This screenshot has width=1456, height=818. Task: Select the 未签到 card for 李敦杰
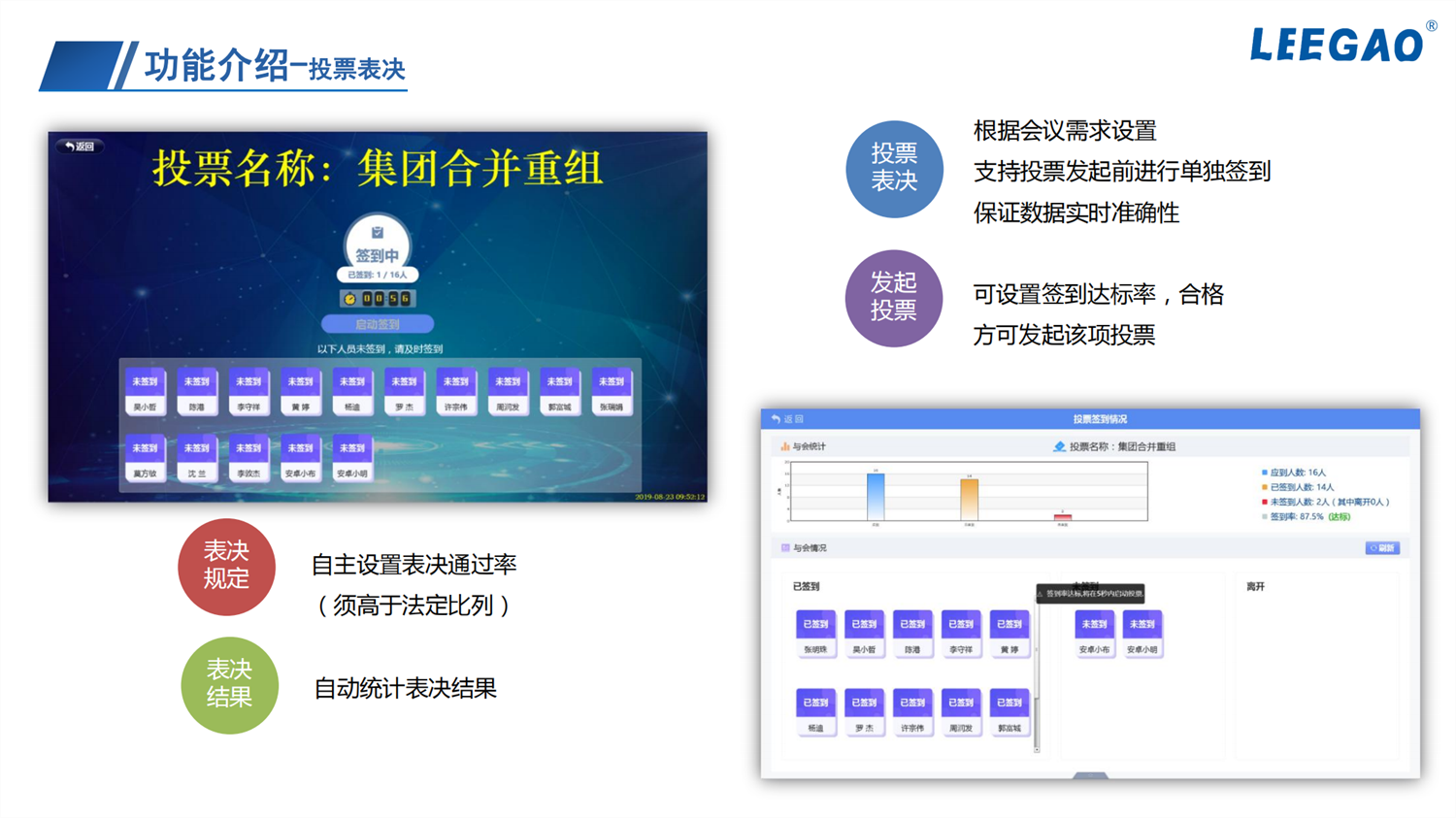coord(248,458)
